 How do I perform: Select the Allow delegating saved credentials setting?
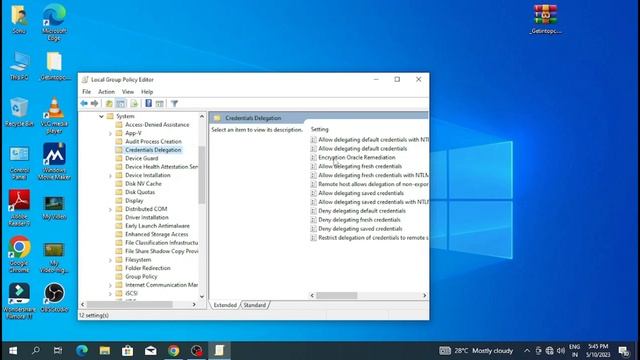point(361,193)
